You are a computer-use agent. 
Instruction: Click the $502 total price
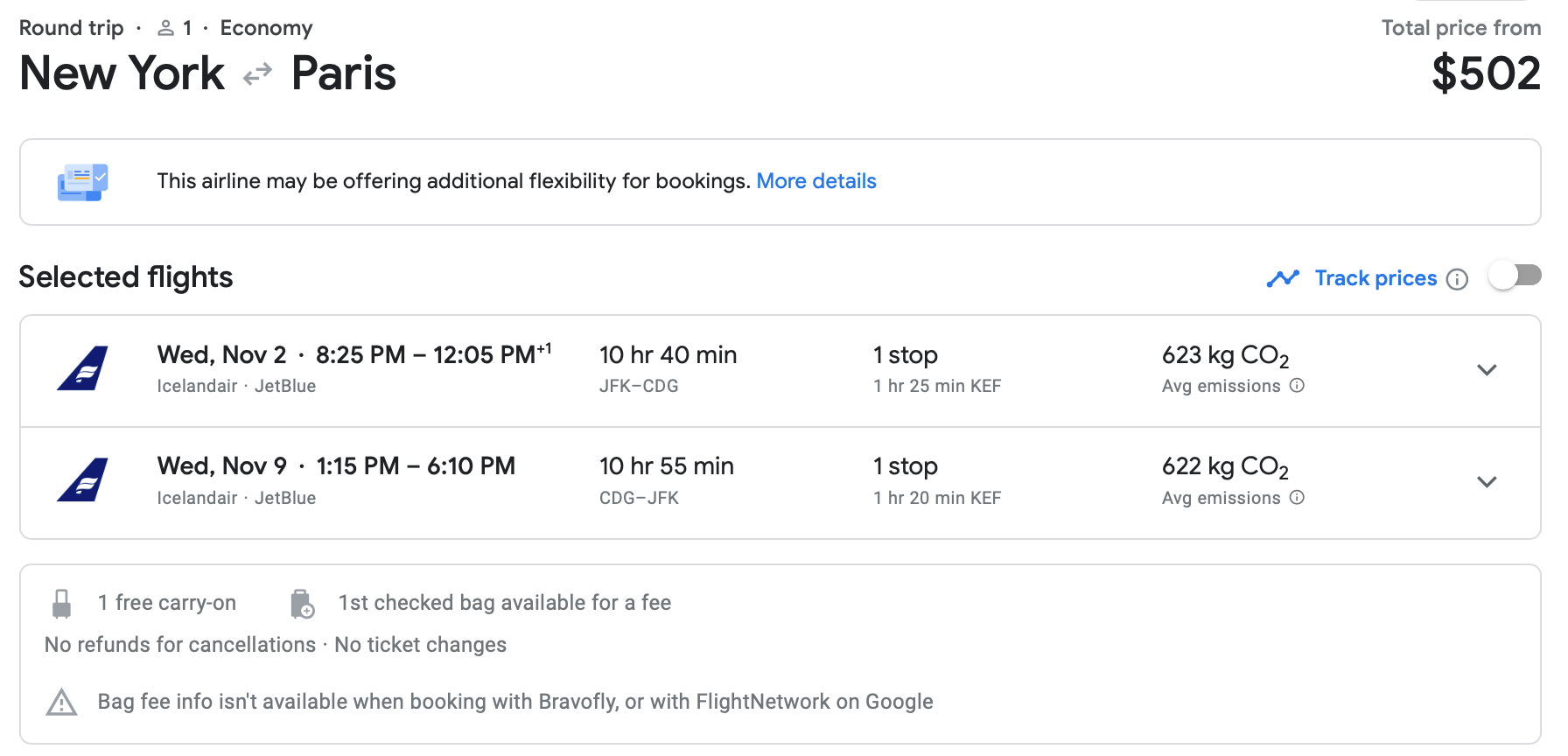[x=1486, y=73]
